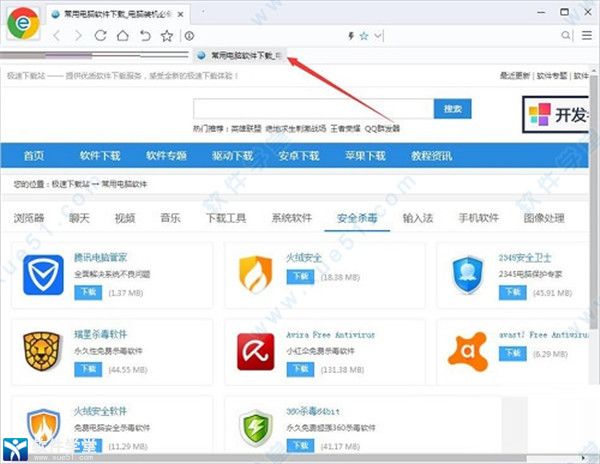Click the 最近更新 link at top right
The height and width of the screenshot is (464, 600).
pos(514,76)
